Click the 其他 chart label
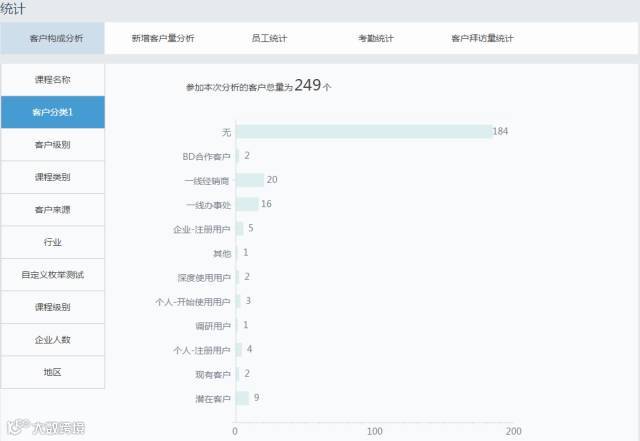This screenshot has height=441, width=640. [x=222, y=254]
